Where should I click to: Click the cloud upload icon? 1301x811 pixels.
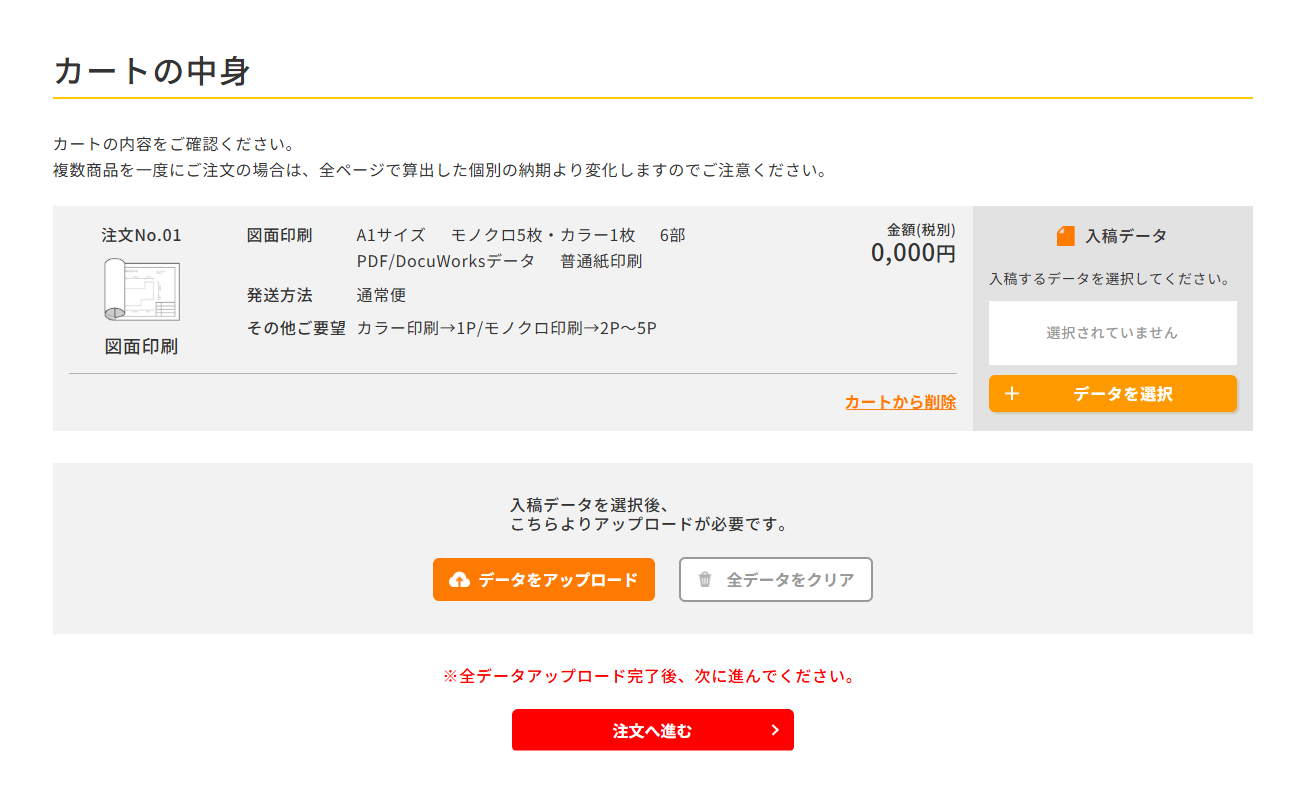[460, 580]
